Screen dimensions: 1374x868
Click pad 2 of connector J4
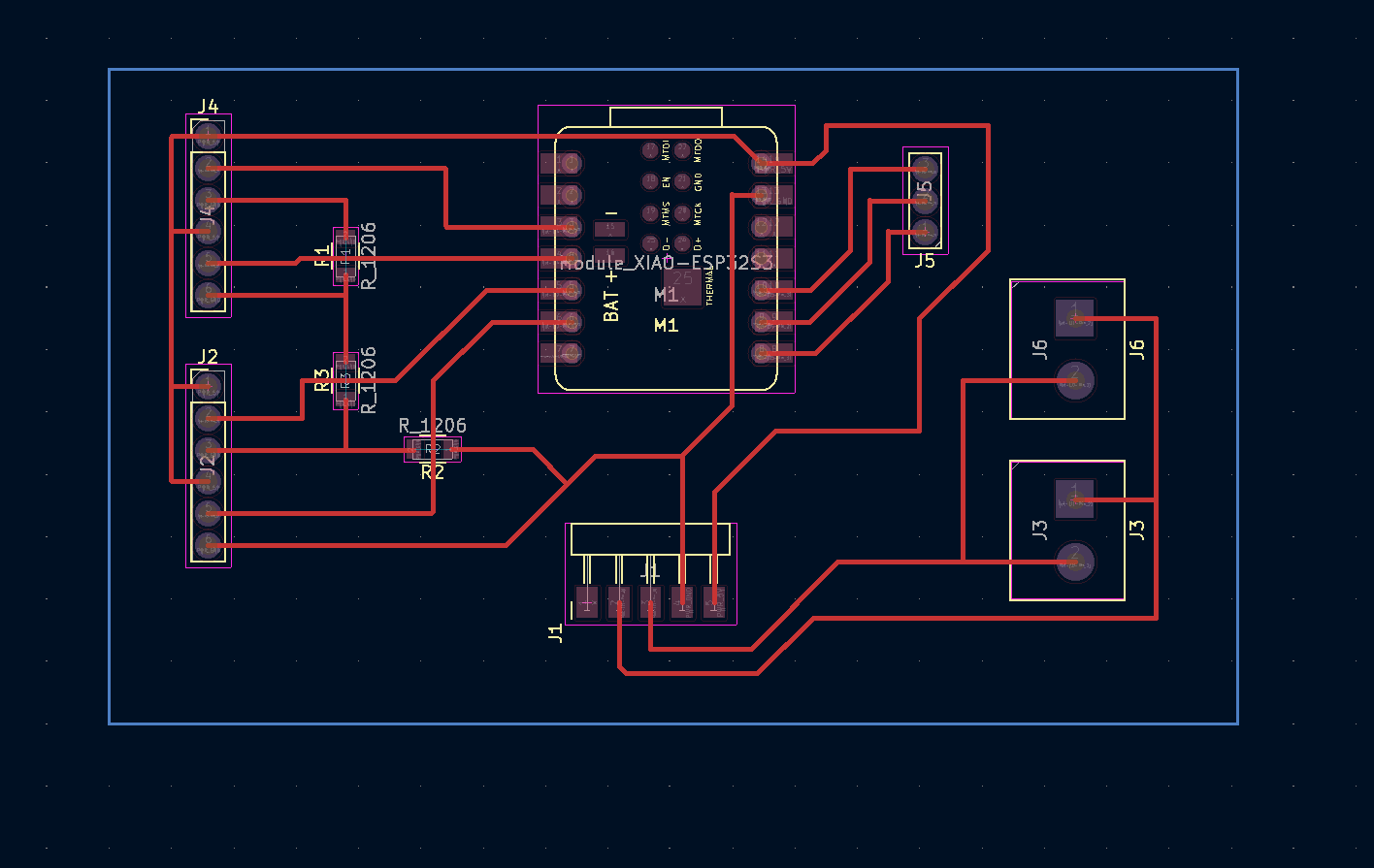click(208, 168)
